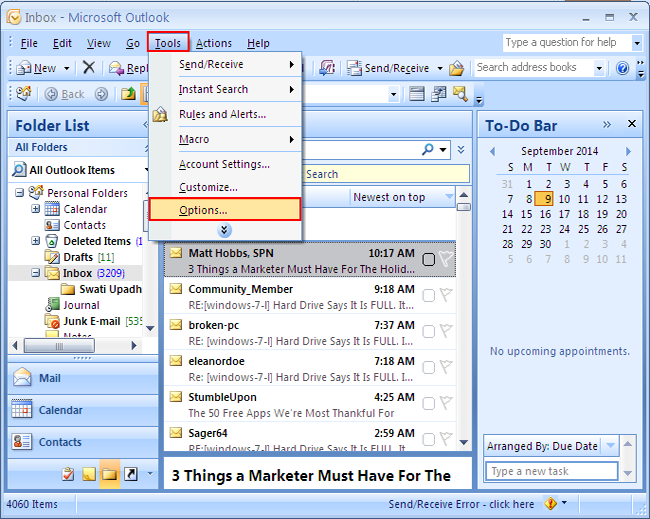Click the flag on Matt Hobbs message
This screenshot has height=519, width=650.
click(x=446, y=260)
